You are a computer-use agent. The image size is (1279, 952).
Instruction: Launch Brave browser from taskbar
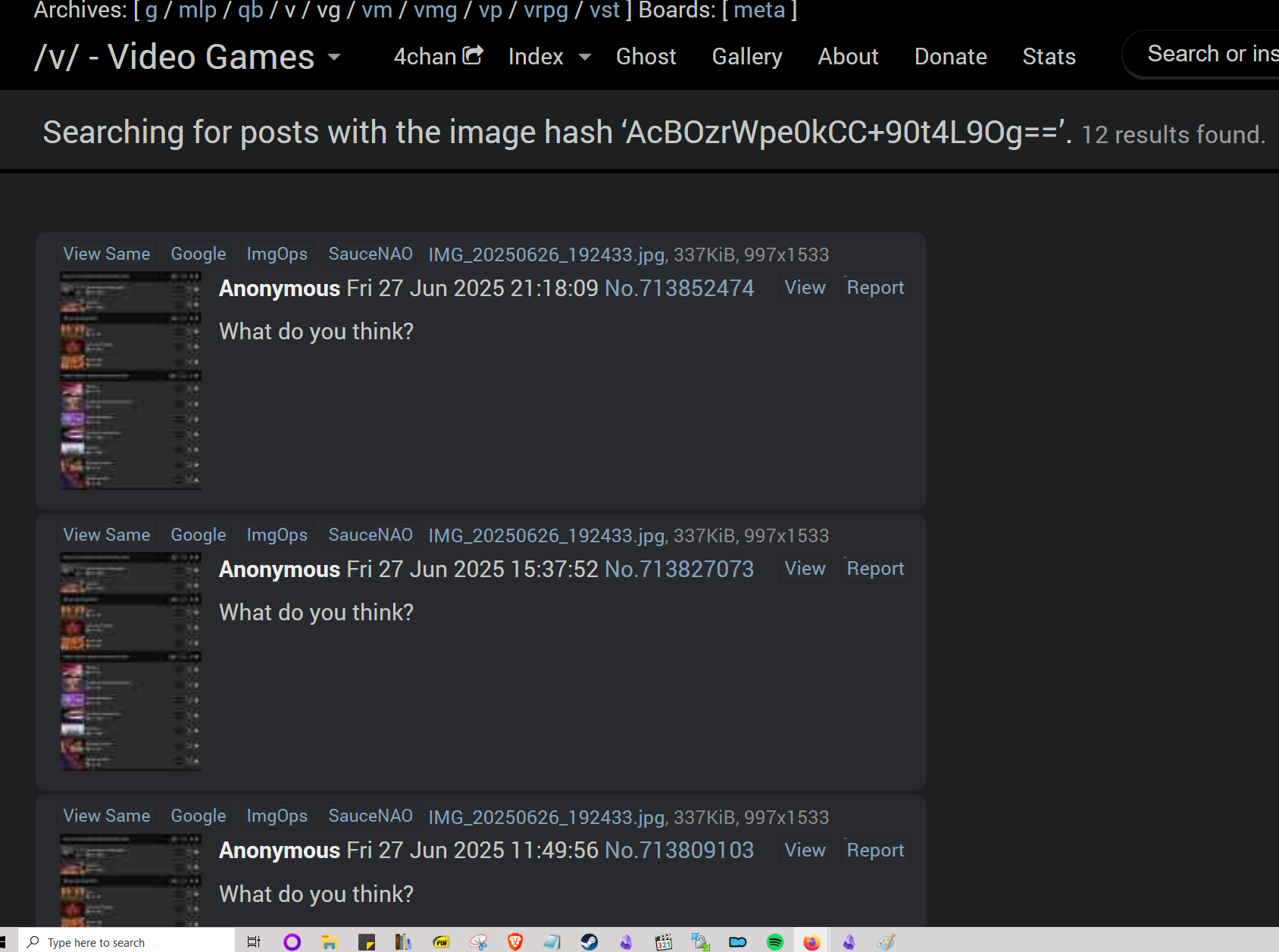coord(515,942)
